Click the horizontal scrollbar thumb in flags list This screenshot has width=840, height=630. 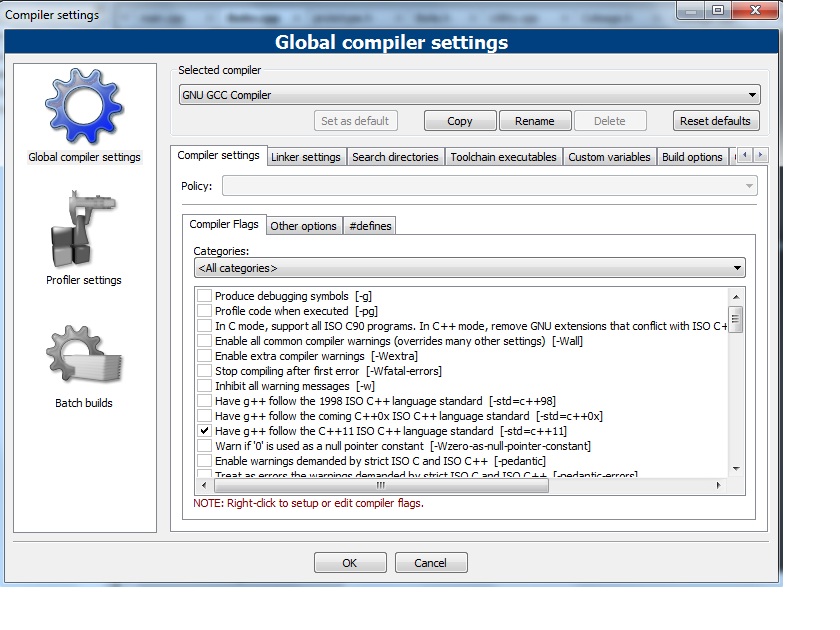[380, 485]
